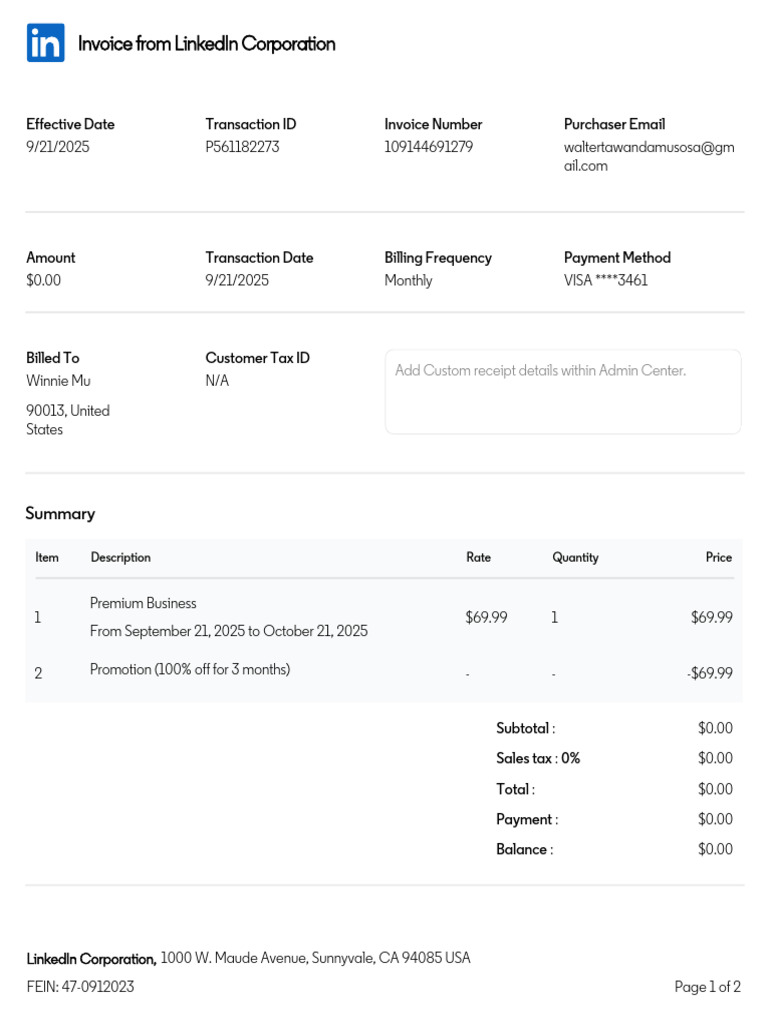Select the LinkedIn Corporation footer name

[x=91, y=959]
